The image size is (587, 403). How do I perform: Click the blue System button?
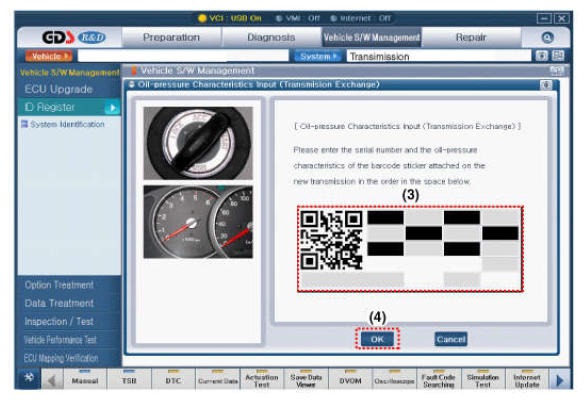pos(318,56)
